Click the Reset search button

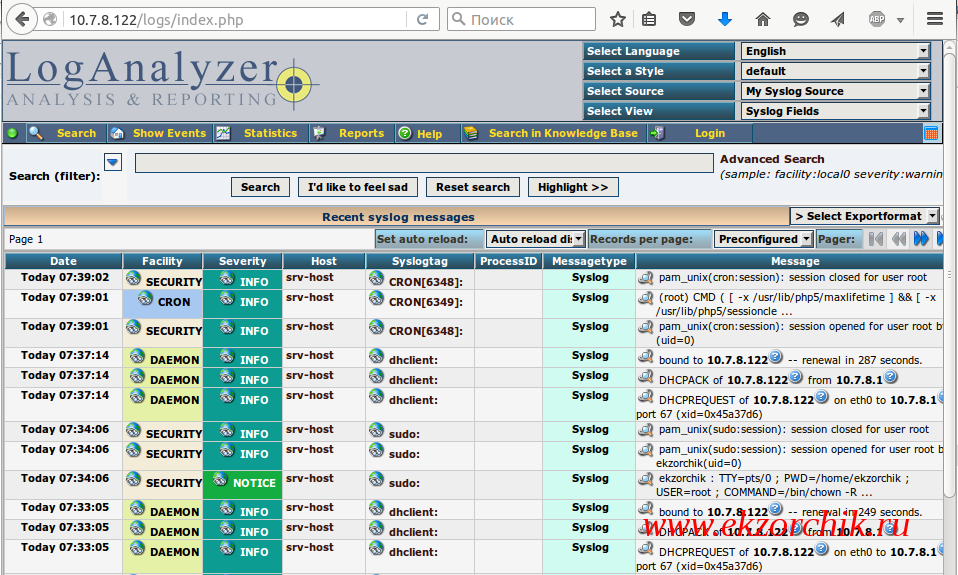pos(472,187)
